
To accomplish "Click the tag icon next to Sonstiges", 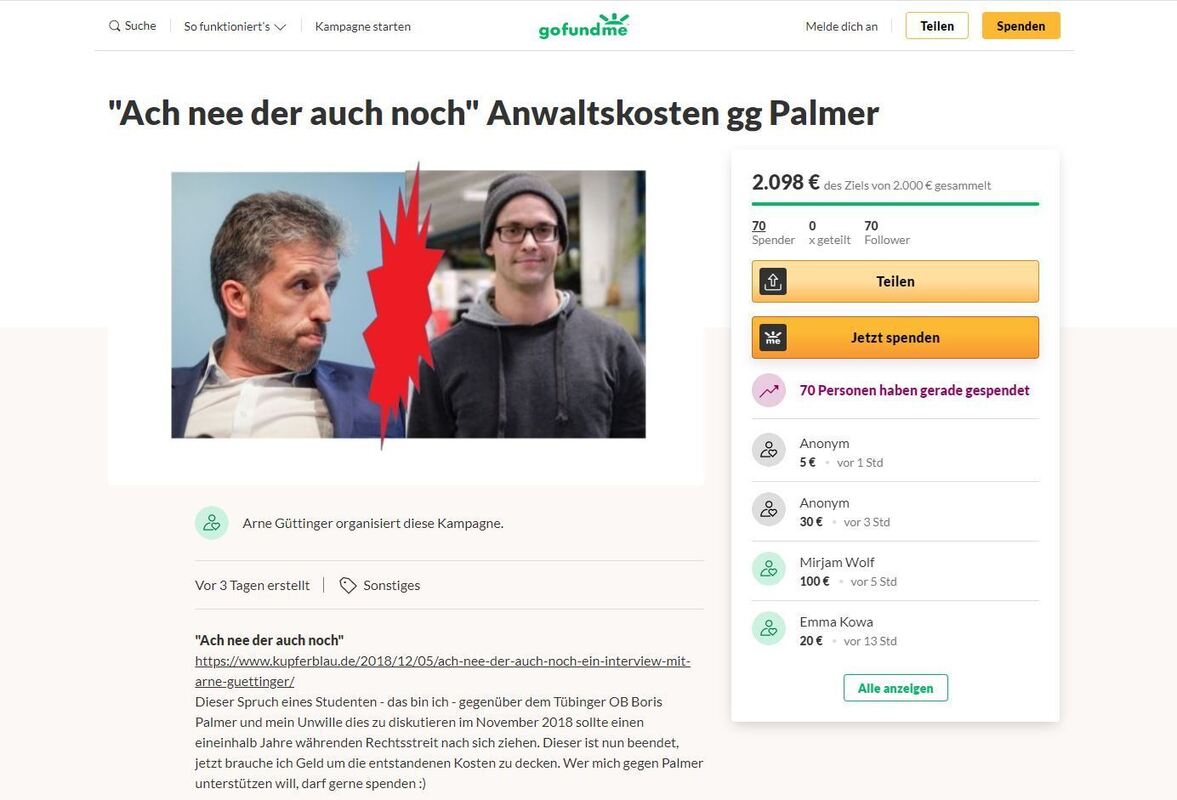I will tap(348, 585).
